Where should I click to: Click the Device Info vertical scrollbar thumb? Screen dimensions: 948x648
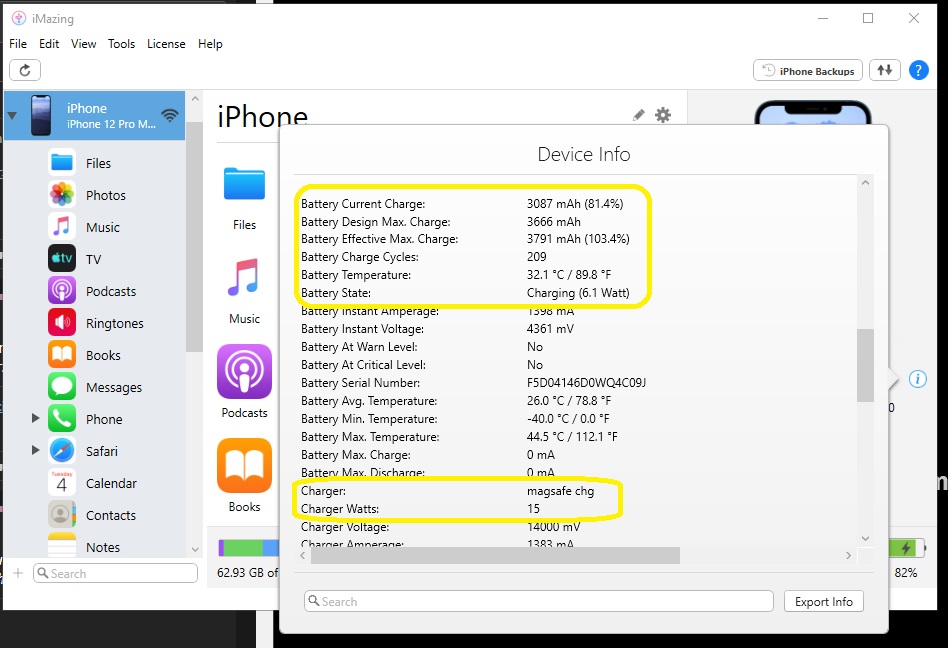coord(865,365)
